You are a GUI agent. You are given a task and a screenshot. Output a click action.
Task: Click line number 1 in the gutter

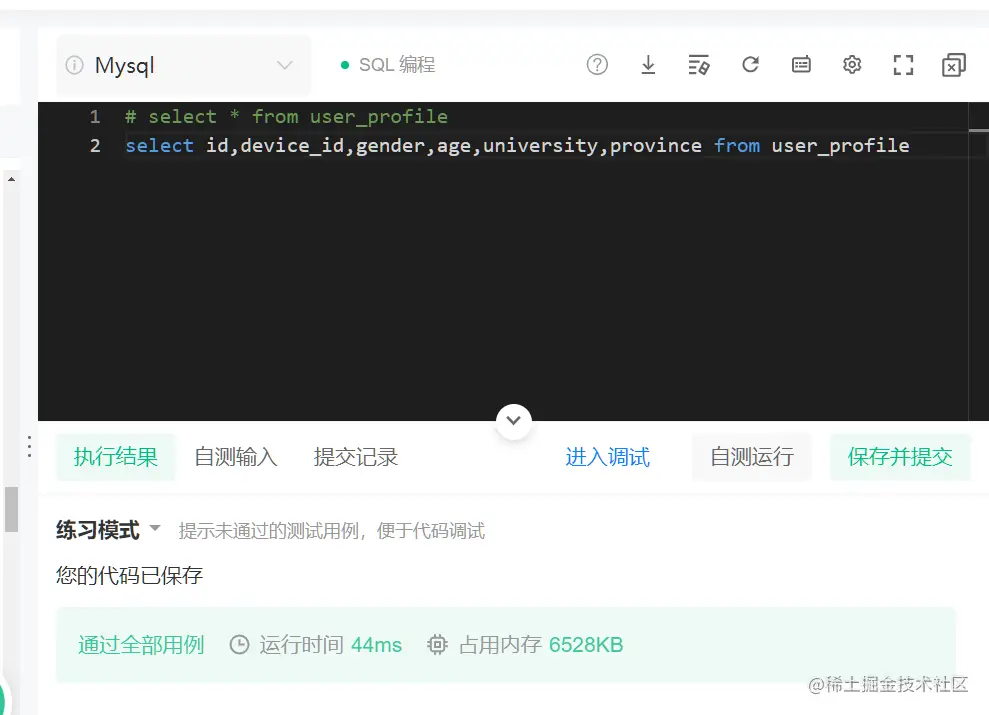click(x=95, y=117)
